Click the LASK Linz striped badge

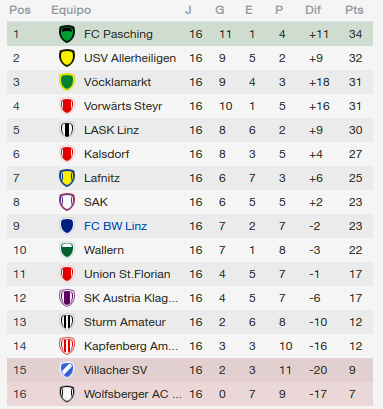67,130
